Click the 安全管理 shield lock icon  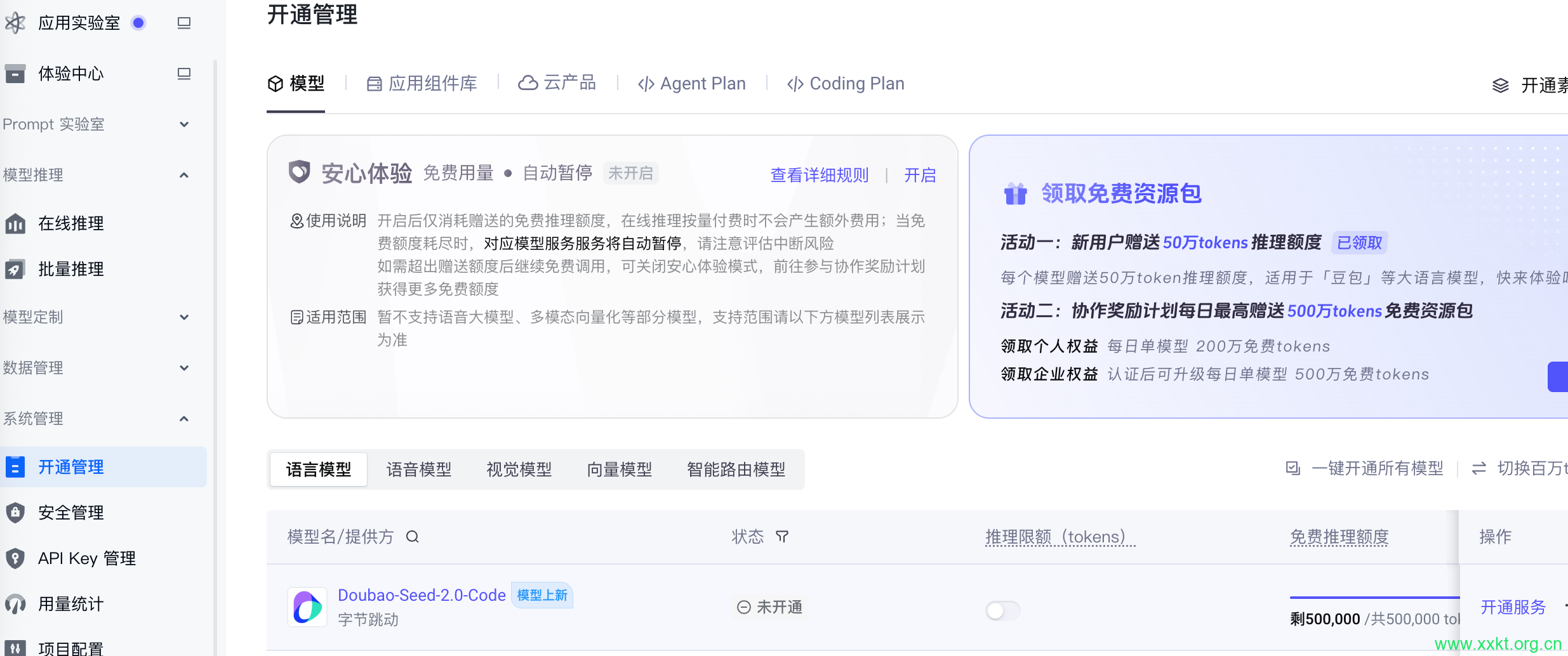[x=15, y=513]
